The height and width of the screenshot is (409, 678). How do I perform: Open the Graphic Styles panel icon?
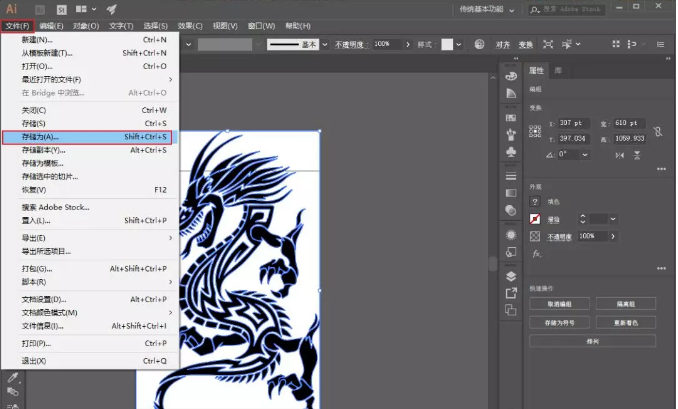coord(511,252)
